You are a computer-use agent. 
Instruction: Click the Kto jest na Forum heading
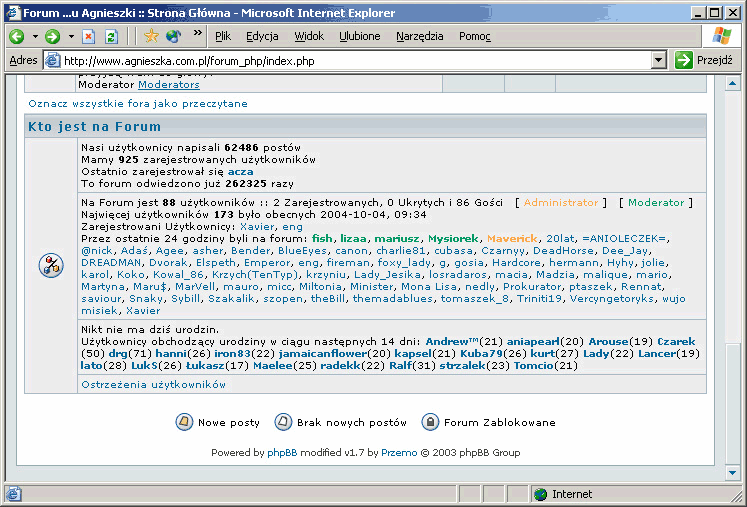(94, 126)
